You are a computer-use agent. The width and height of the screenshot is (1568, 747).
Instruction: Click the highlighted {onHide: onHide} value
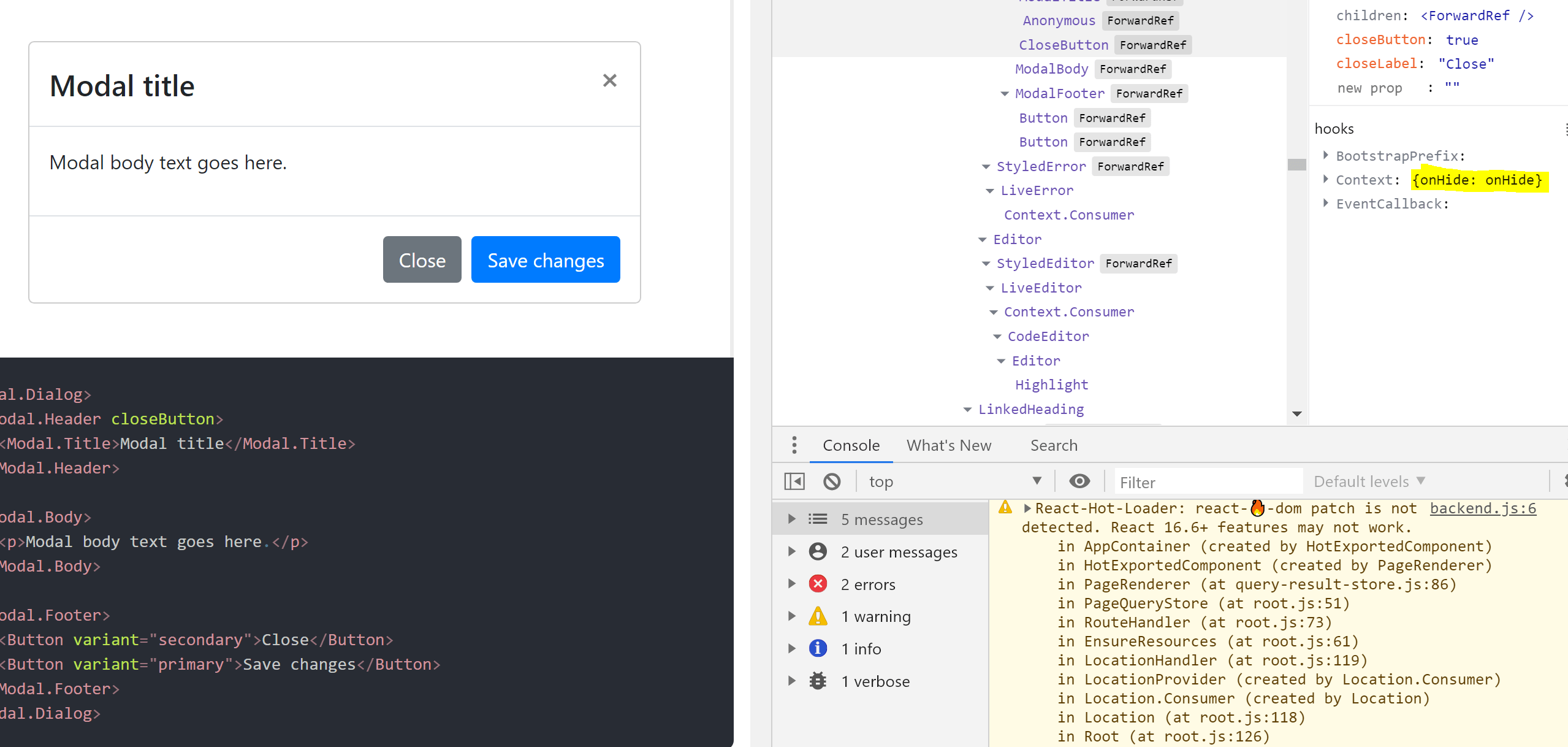[x=1477, y=180]
